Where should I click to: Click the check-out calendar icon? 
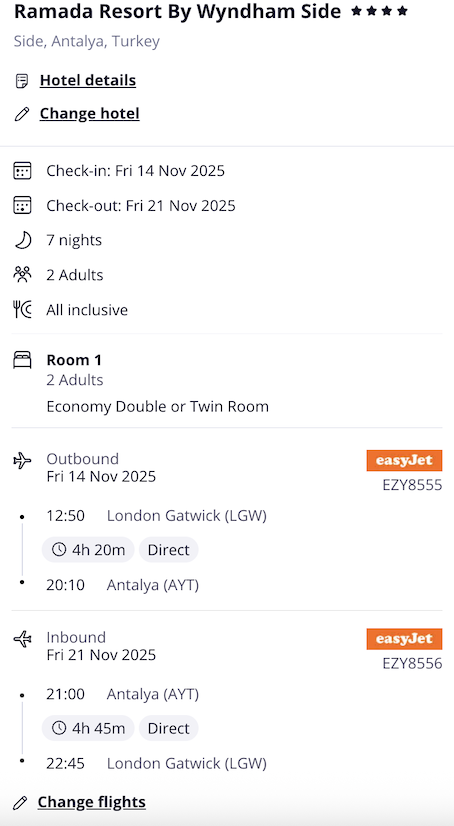point(22,205)
